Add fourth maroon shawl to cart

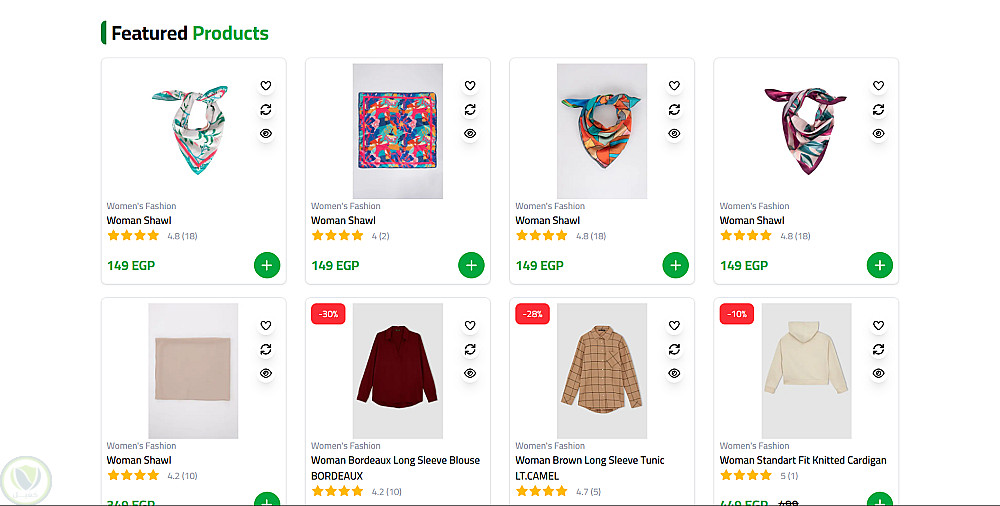(x=879, y=265)
